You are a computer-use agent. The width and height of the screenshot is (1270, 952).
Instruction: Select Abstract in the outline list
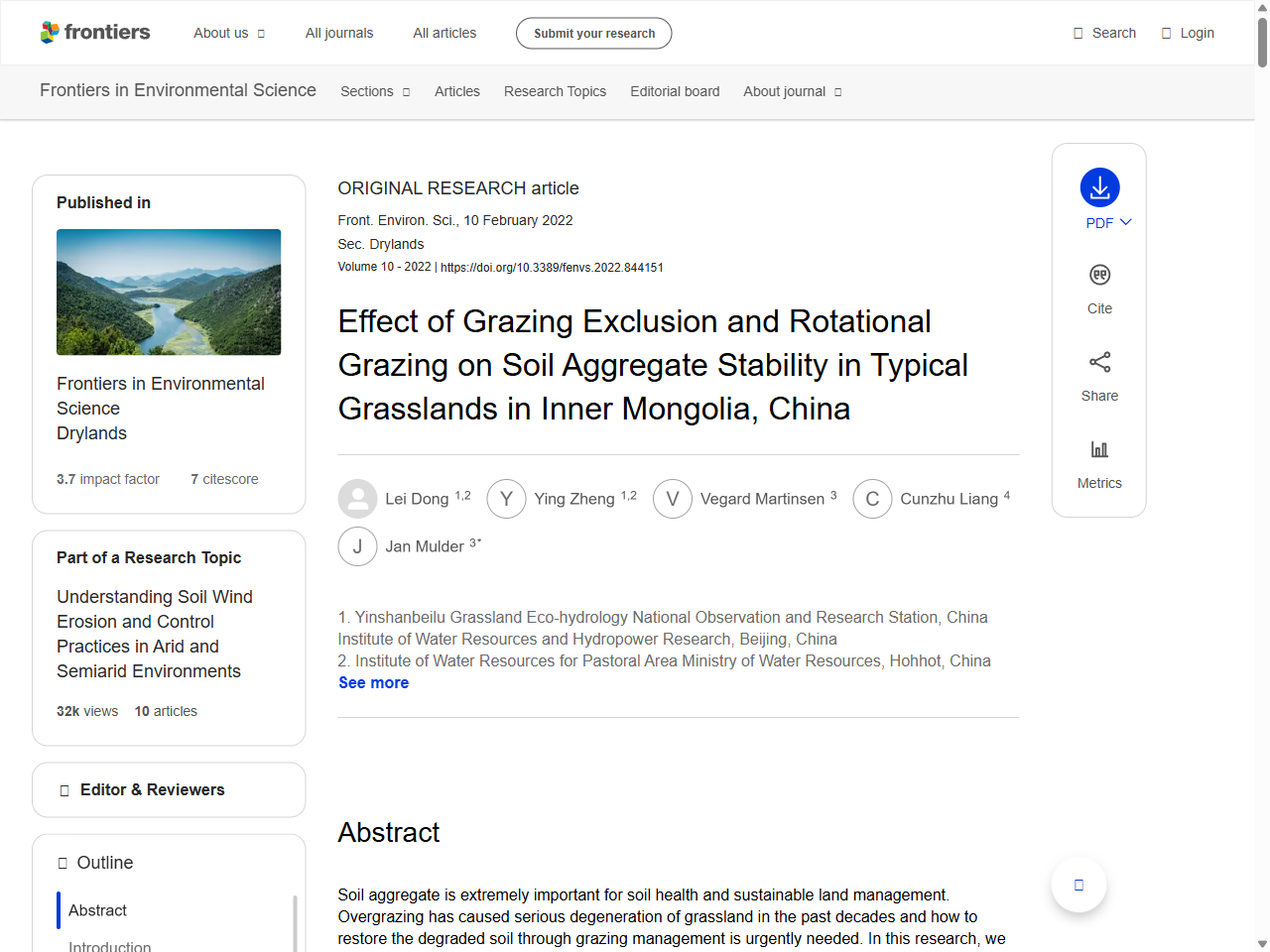(96, 910)
